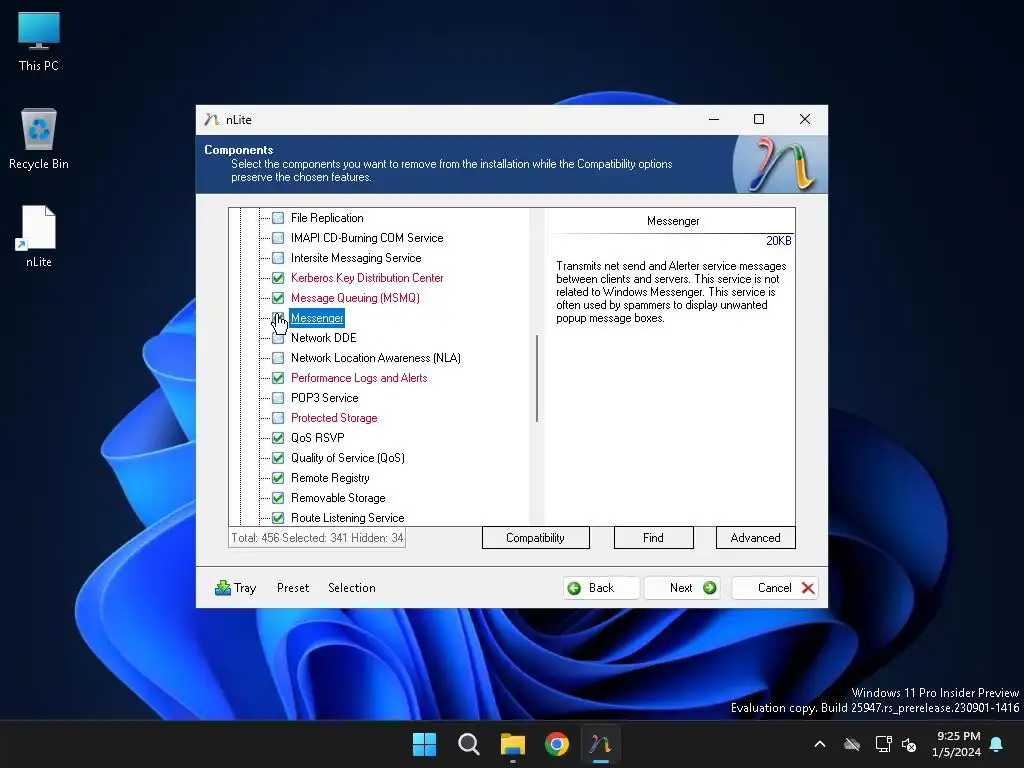Viewport: 1024px width, 768px height.
Task: Check the POP3 Service checkbox
Action: [x=278, y=398]
